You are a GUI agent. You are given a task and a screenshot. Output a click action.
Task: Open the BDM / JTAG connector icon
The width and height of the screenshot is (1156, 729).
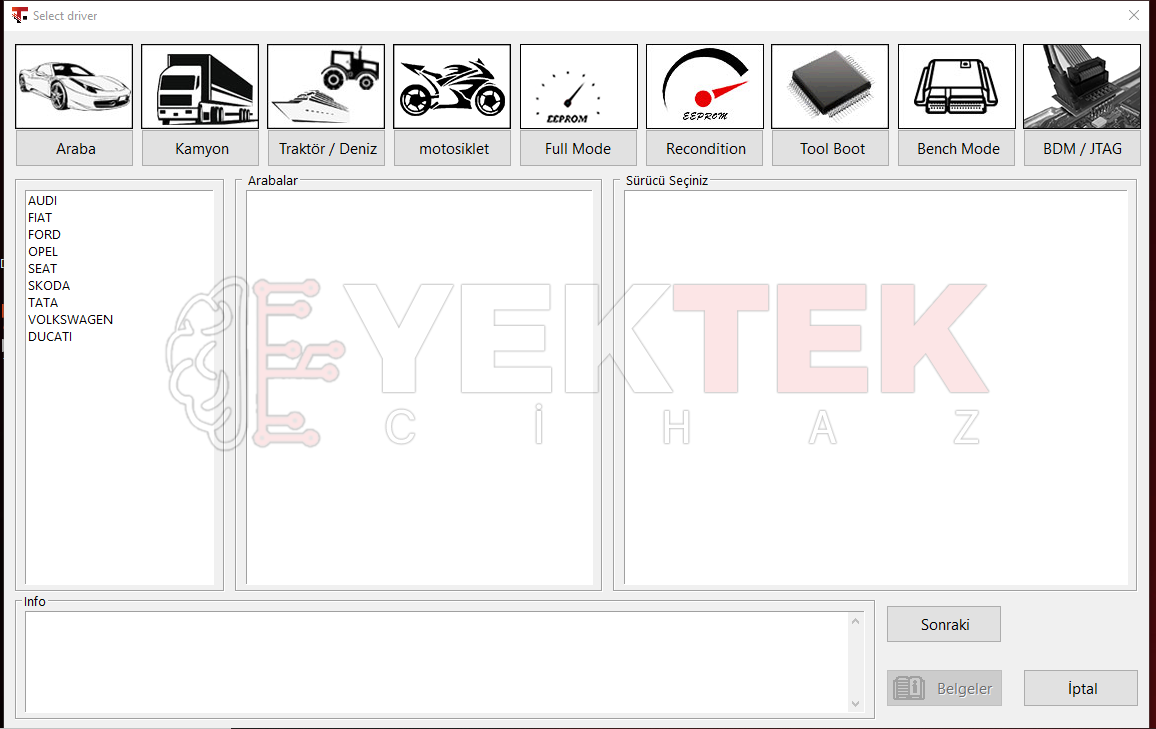[x=1082, y=86]
